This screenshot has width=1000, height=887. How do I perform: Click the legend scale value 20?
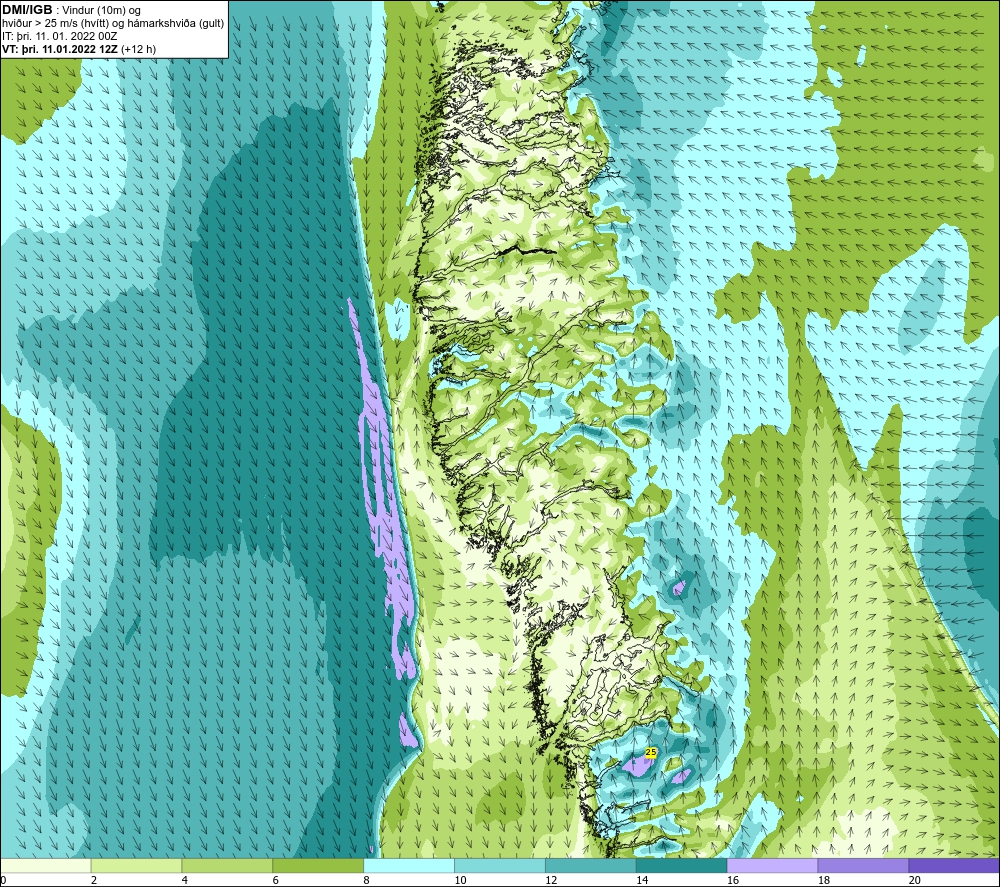[915, 880]
